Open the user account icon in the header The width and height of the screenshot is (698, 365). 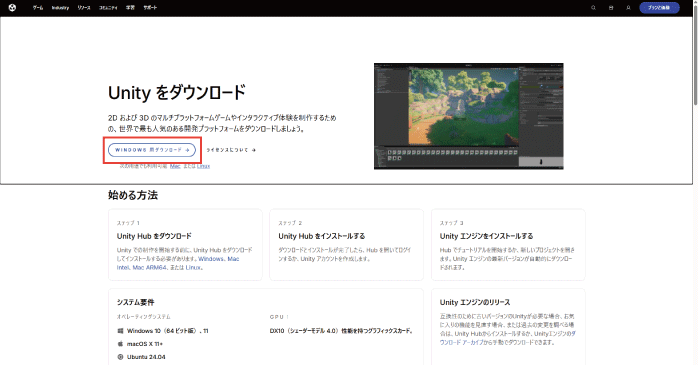point(628,8)
